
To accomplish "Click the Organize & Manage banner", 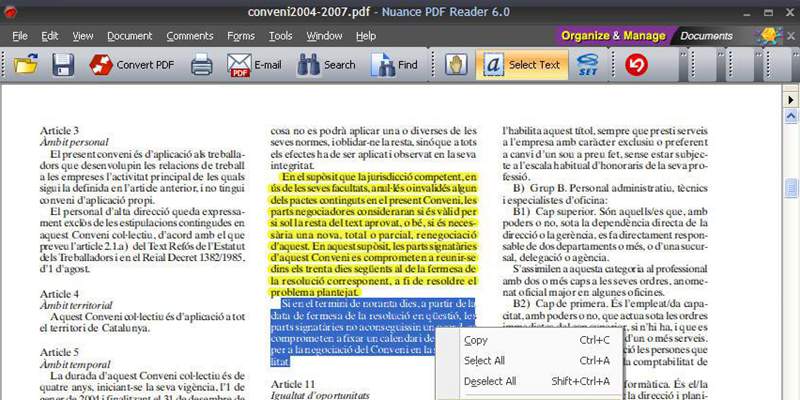I will pos(613,36).
